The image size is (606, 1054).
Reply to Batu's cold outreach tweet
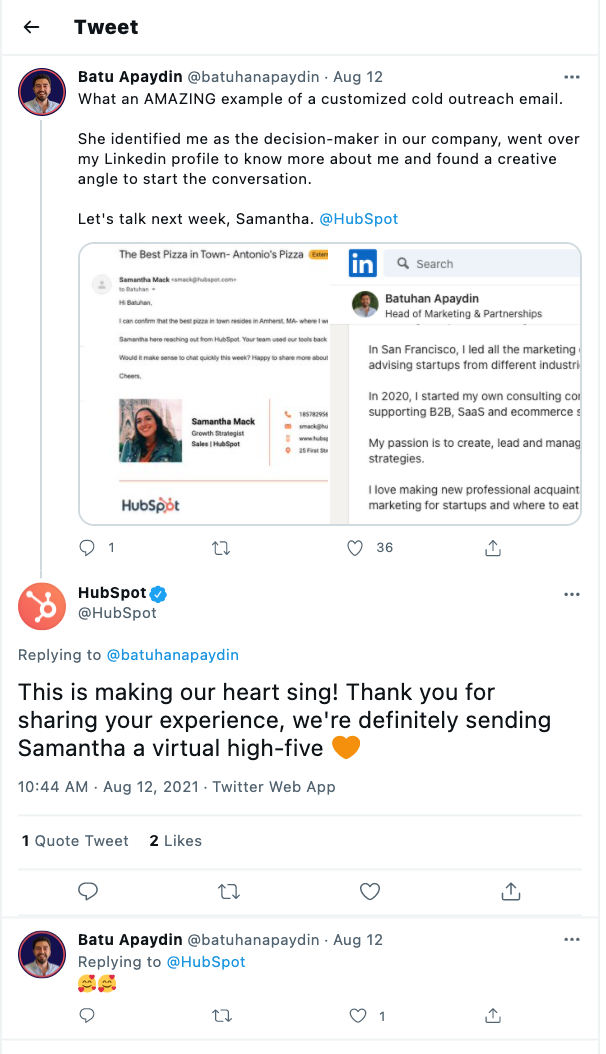click(87, 548)
